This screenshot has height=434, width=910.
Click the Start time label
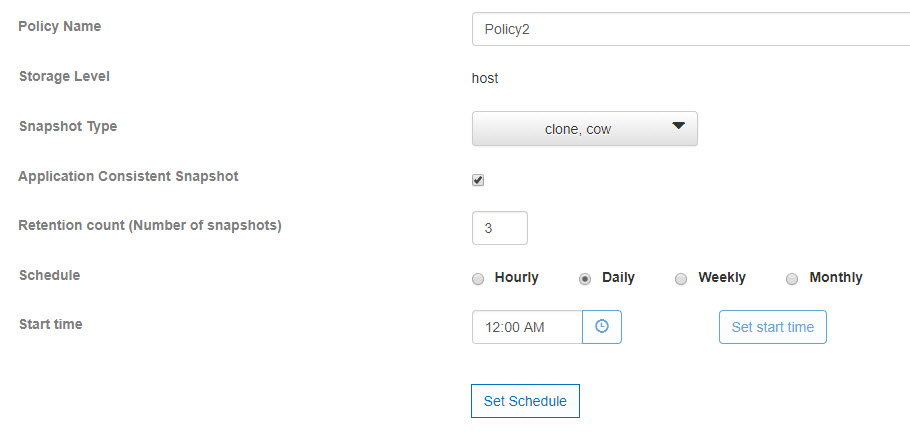click(50, 324)
